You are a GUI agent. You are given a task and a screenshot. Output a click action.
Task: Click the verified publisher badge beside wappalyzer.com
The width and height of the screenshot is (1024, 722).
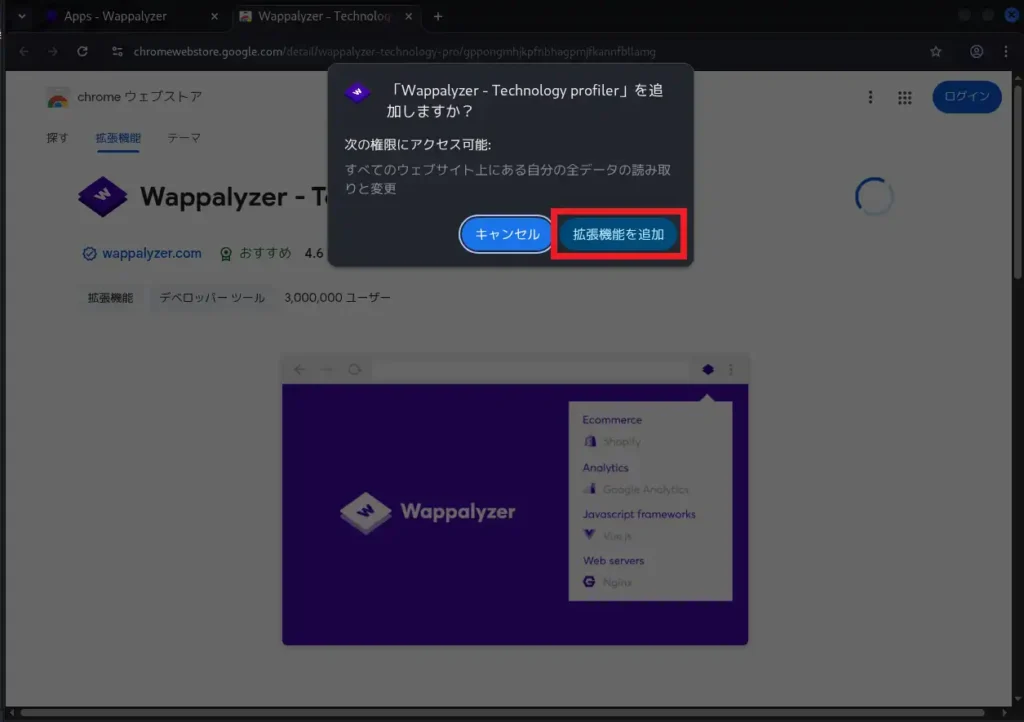coord(88,253)
